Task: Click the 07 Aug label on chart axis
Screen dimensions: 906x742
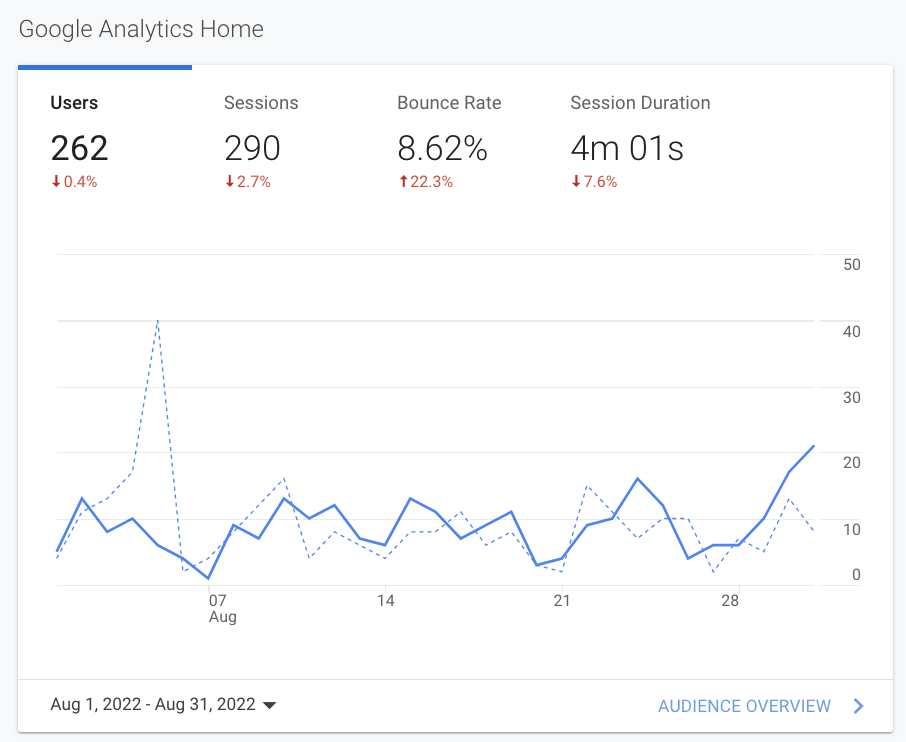Action: coord(222,609)
